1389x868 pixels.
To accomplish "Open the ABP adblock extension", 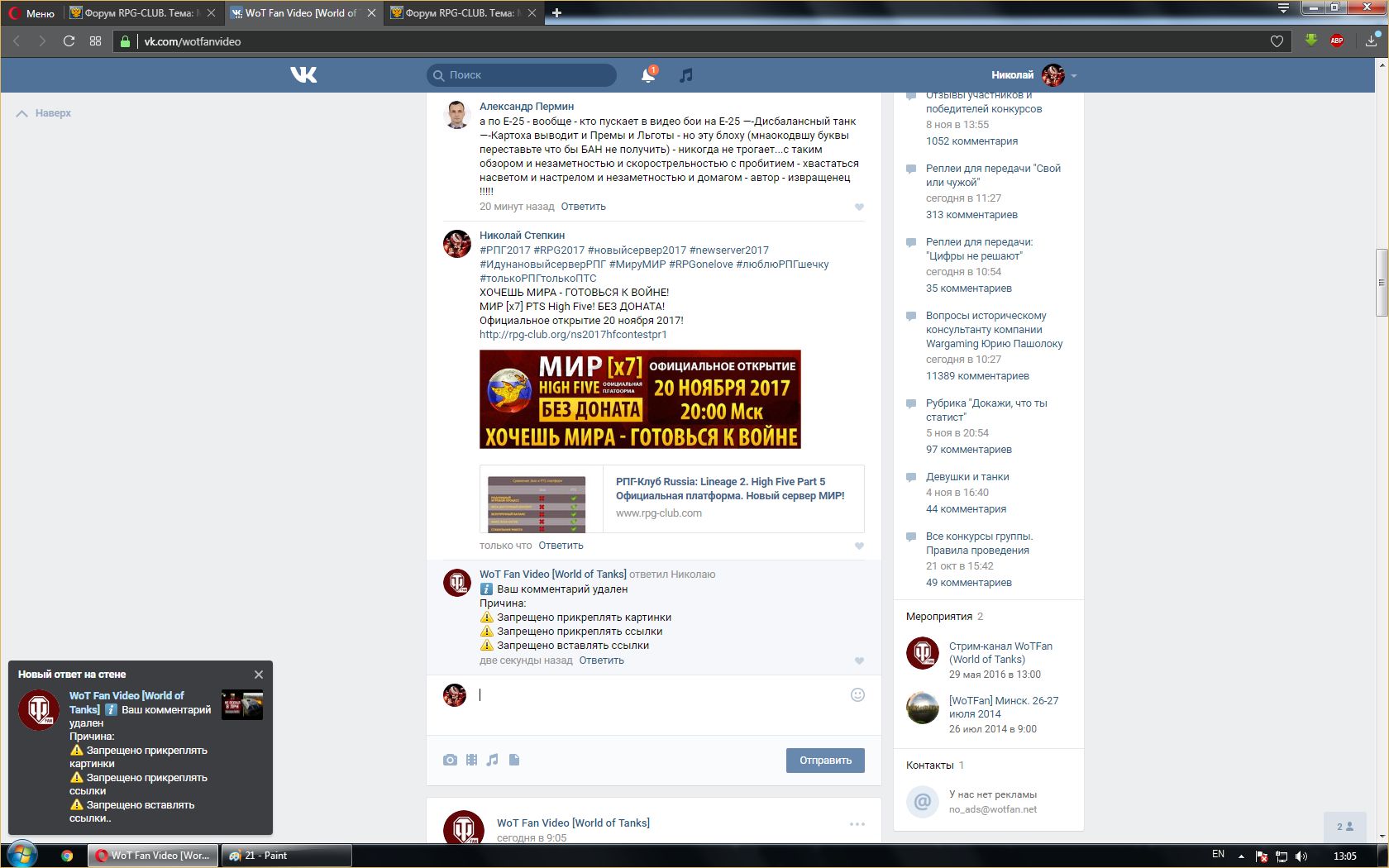I will pyautogui.click(x=1337, y=41).
